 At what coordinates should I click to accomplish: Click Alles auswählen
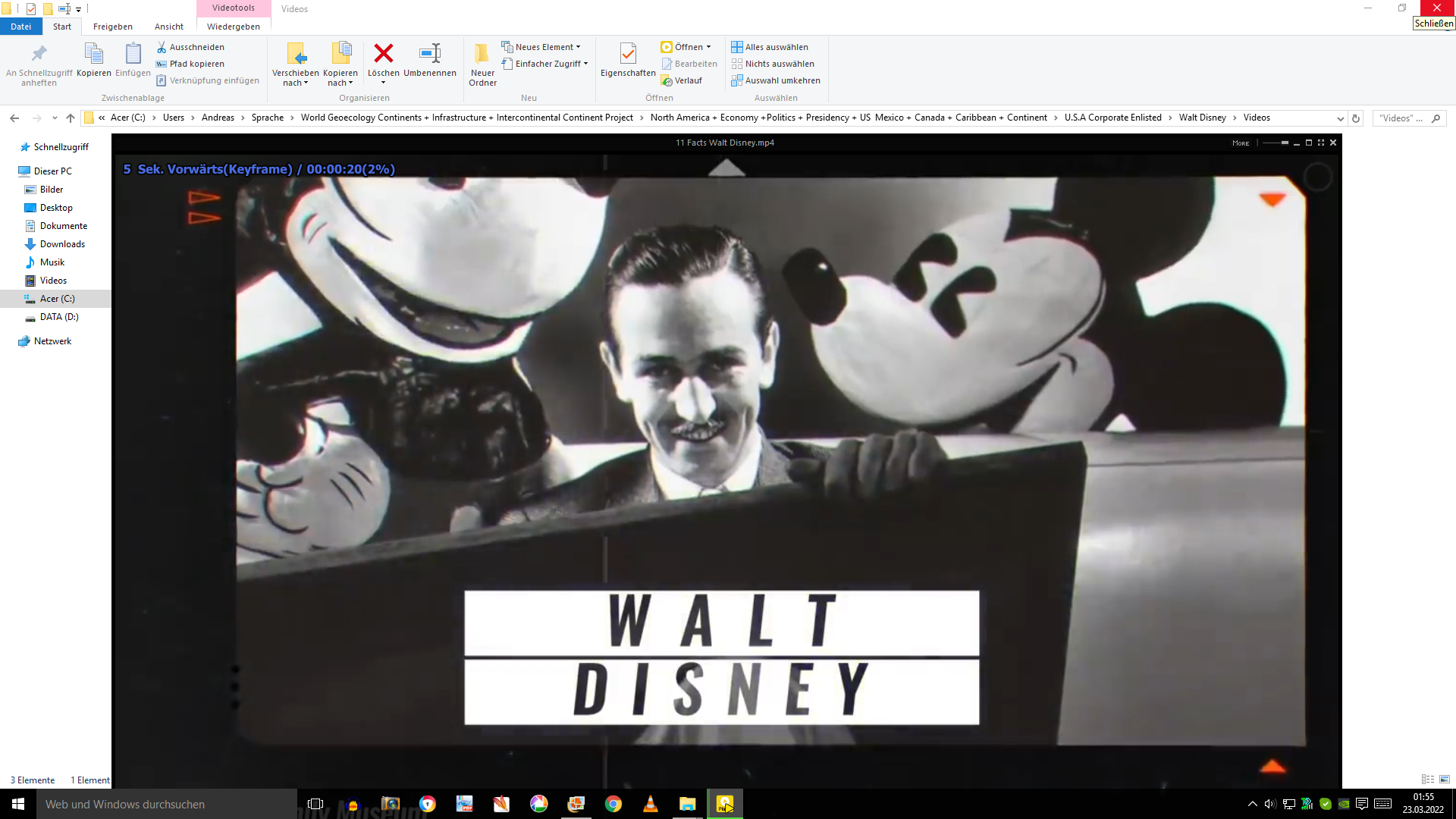click(x=770, y=47)
